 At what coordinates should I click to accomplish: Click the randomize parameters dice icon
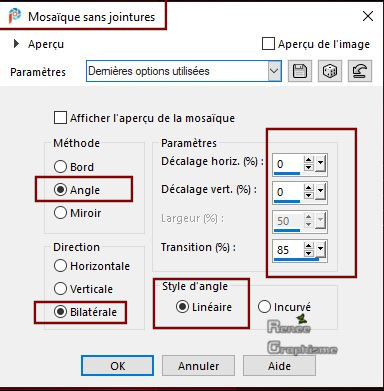330,71
